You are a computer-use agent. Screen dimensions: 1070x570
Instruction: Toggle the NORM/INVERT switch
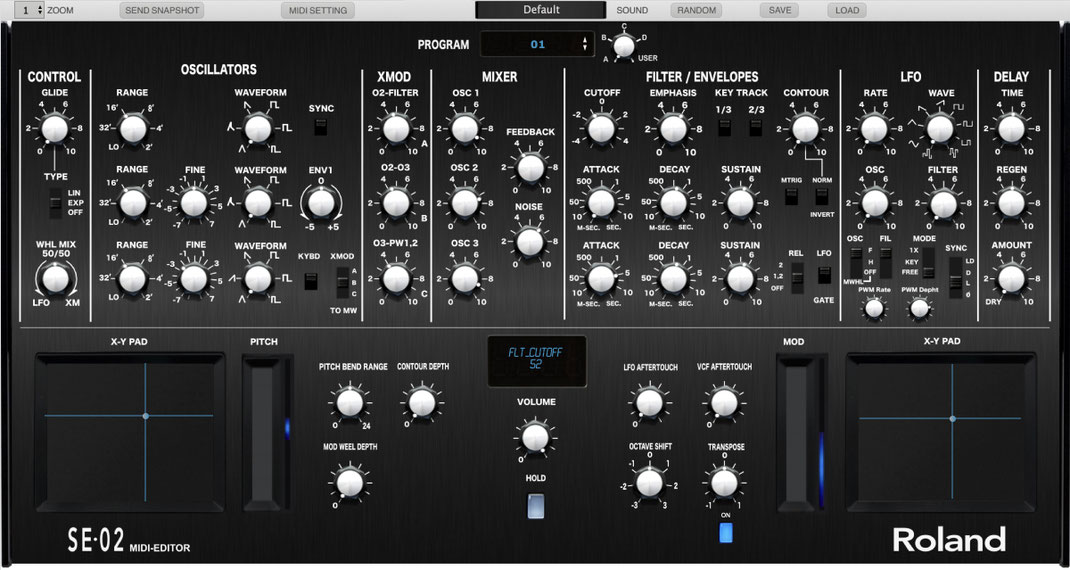pos(822,196)
